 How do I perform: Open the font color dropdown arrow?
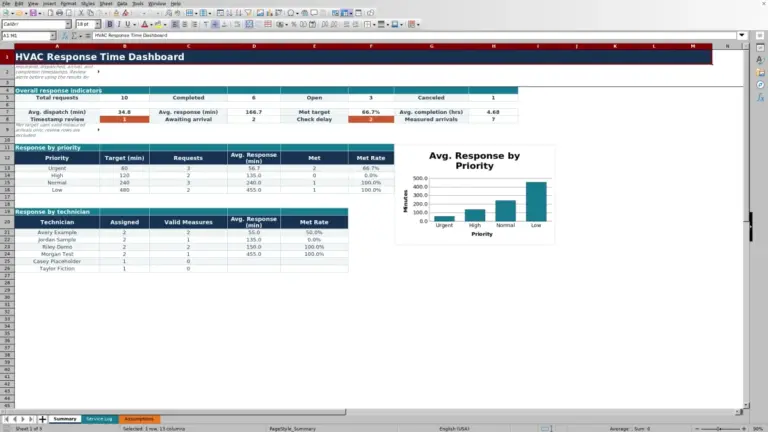click(x=151, y=24)
